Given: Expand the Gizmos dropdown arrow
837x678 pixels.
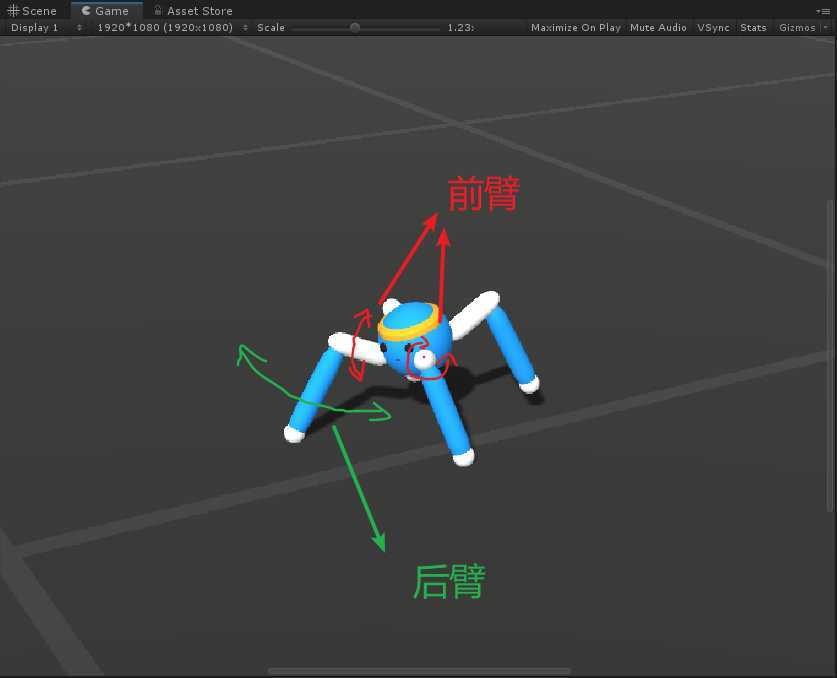Looking at the screenshot, I should (x=825, y=28).
